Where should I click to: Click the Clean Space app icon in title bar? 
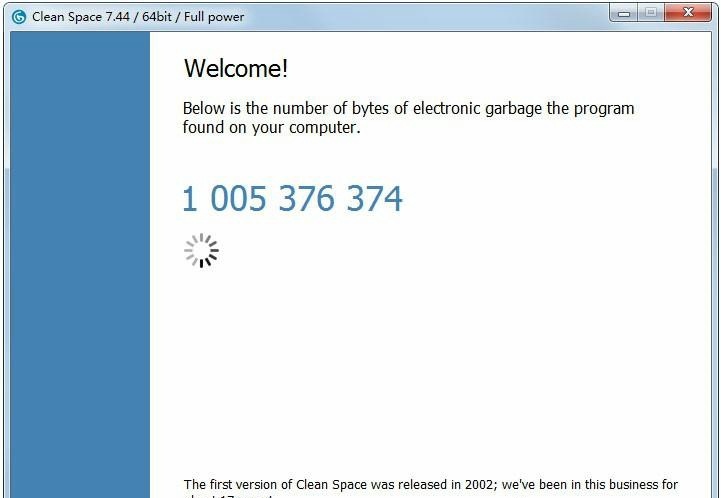pos(19,17)
